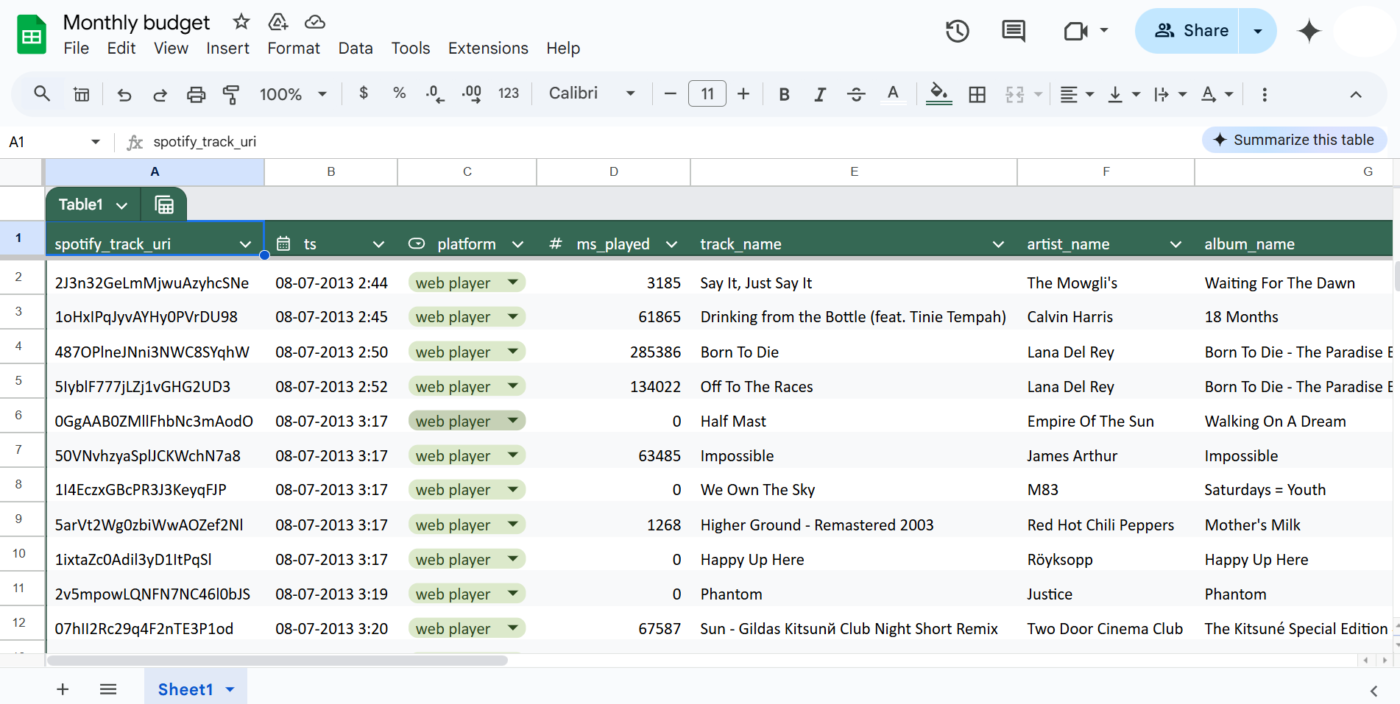Click the Share button
This screenshot has height=704, width=1400.
tap(1188, 31)
